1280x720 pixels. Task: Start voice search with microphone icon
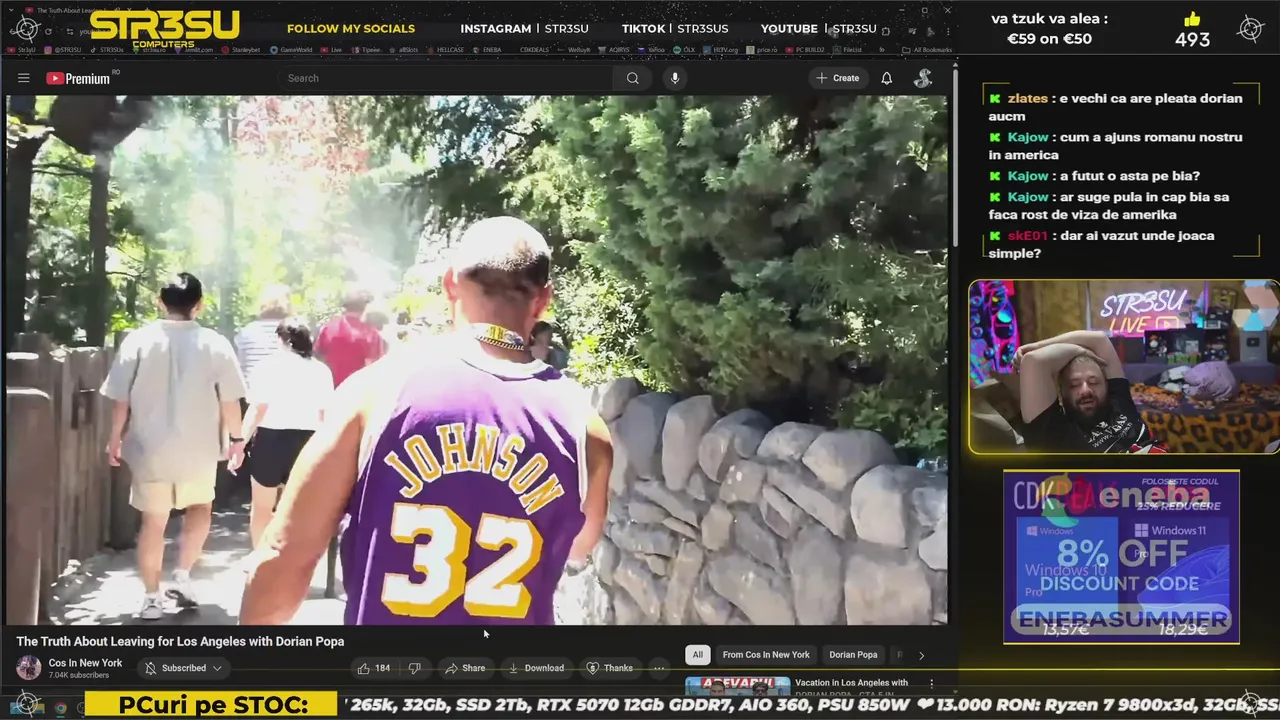pyautogui.click(x=675, y=78)
